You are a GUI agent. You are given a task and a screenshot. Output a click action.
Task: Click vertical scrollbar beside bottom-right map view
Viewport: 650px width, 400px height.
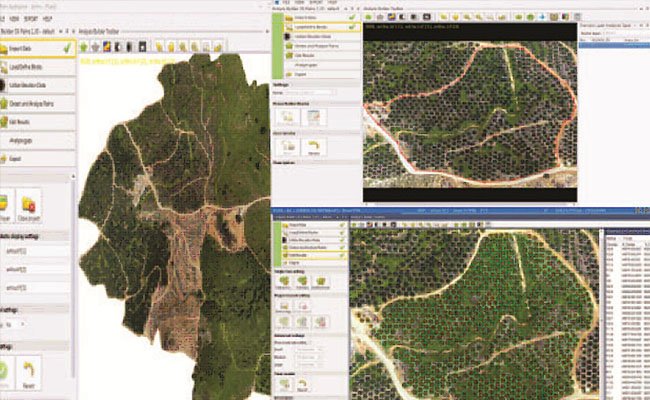(601, 314)
